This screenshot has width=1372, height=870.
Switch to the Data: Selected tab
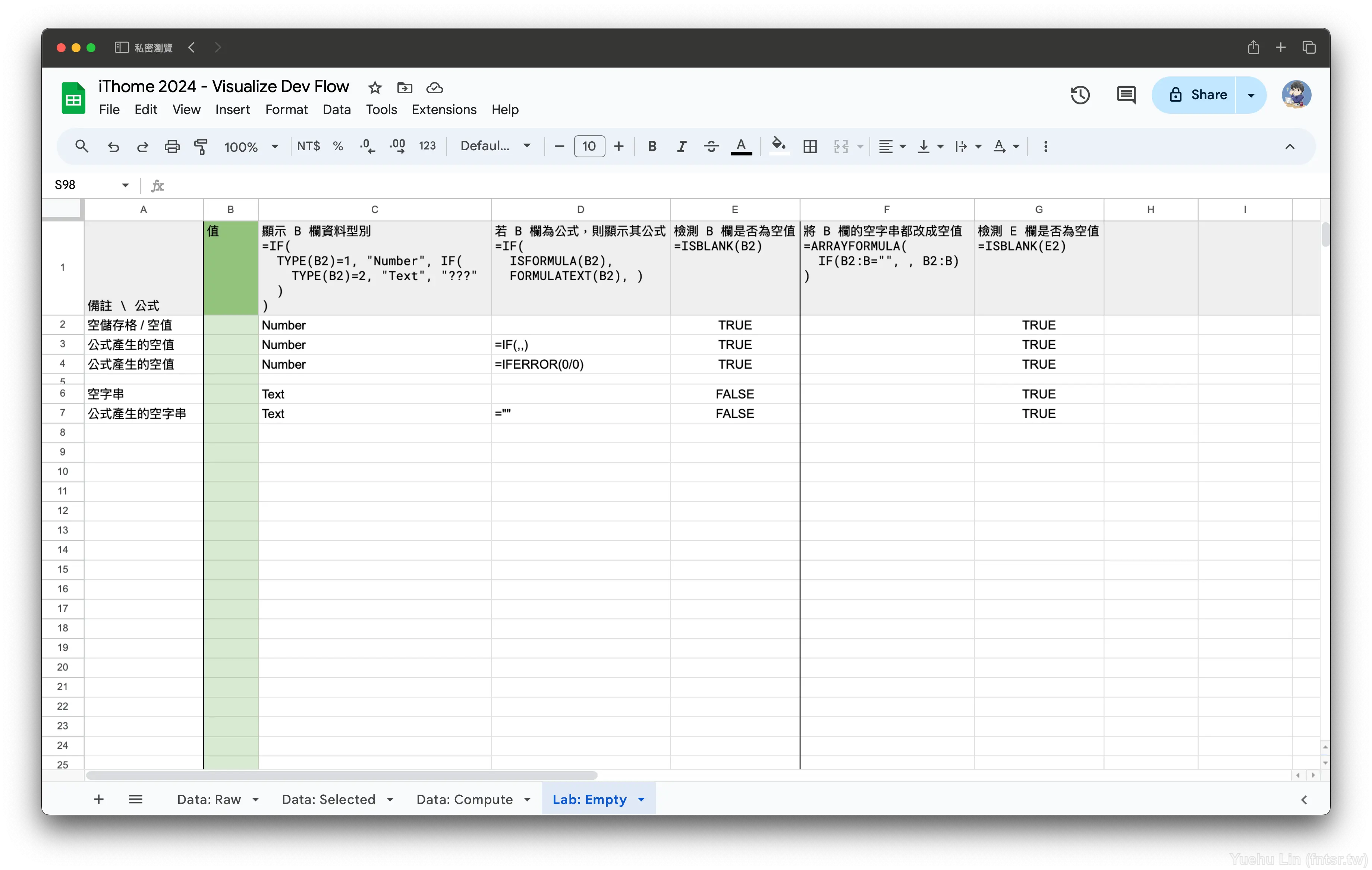329,799
